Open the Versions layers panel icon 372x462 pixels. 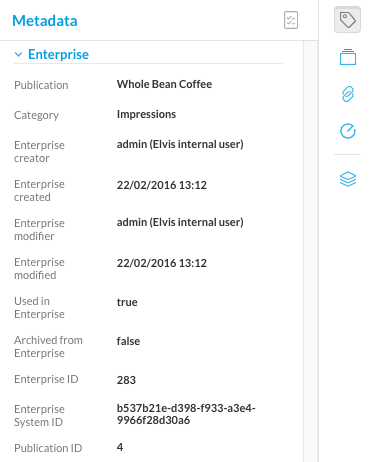pyautogui.click(x=348, y=179)
